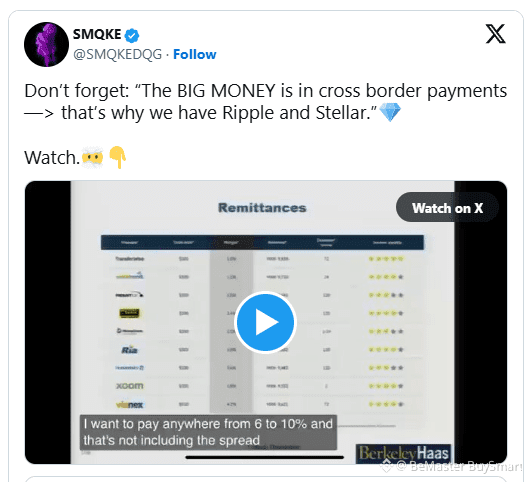Click the video subtitle caption text
Viewport: 530px width, 482px height.
pos(208,432)
